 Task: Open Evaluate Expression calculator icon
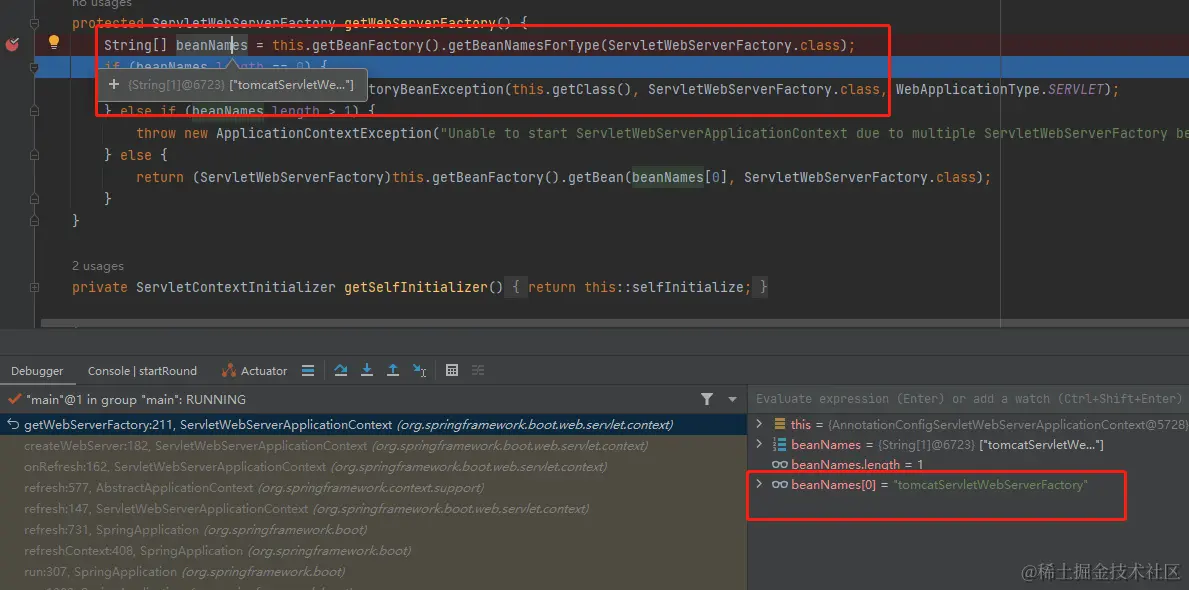click(452, 370)
